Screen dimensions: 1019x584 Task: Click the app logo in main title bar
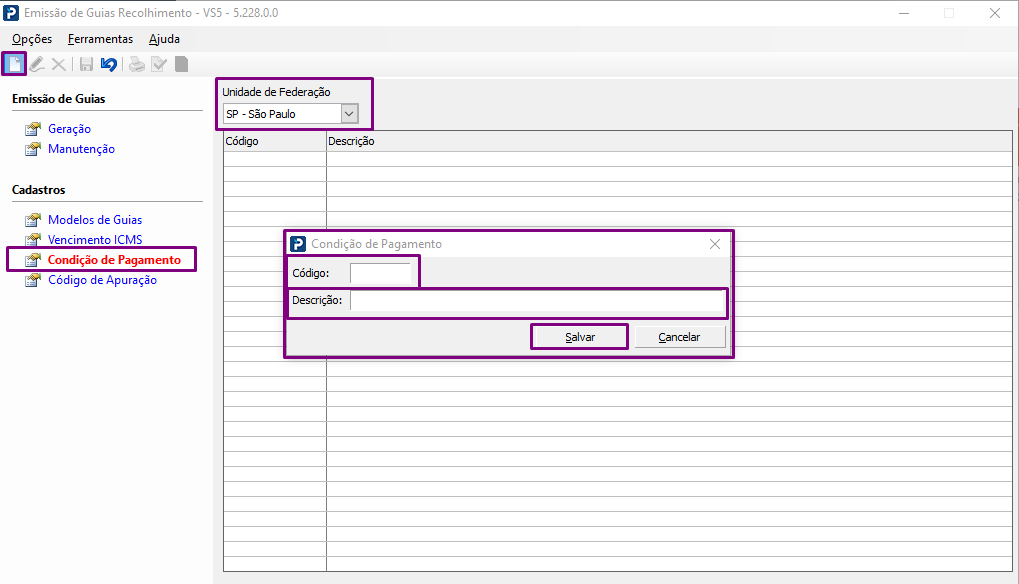coord(11,13)
